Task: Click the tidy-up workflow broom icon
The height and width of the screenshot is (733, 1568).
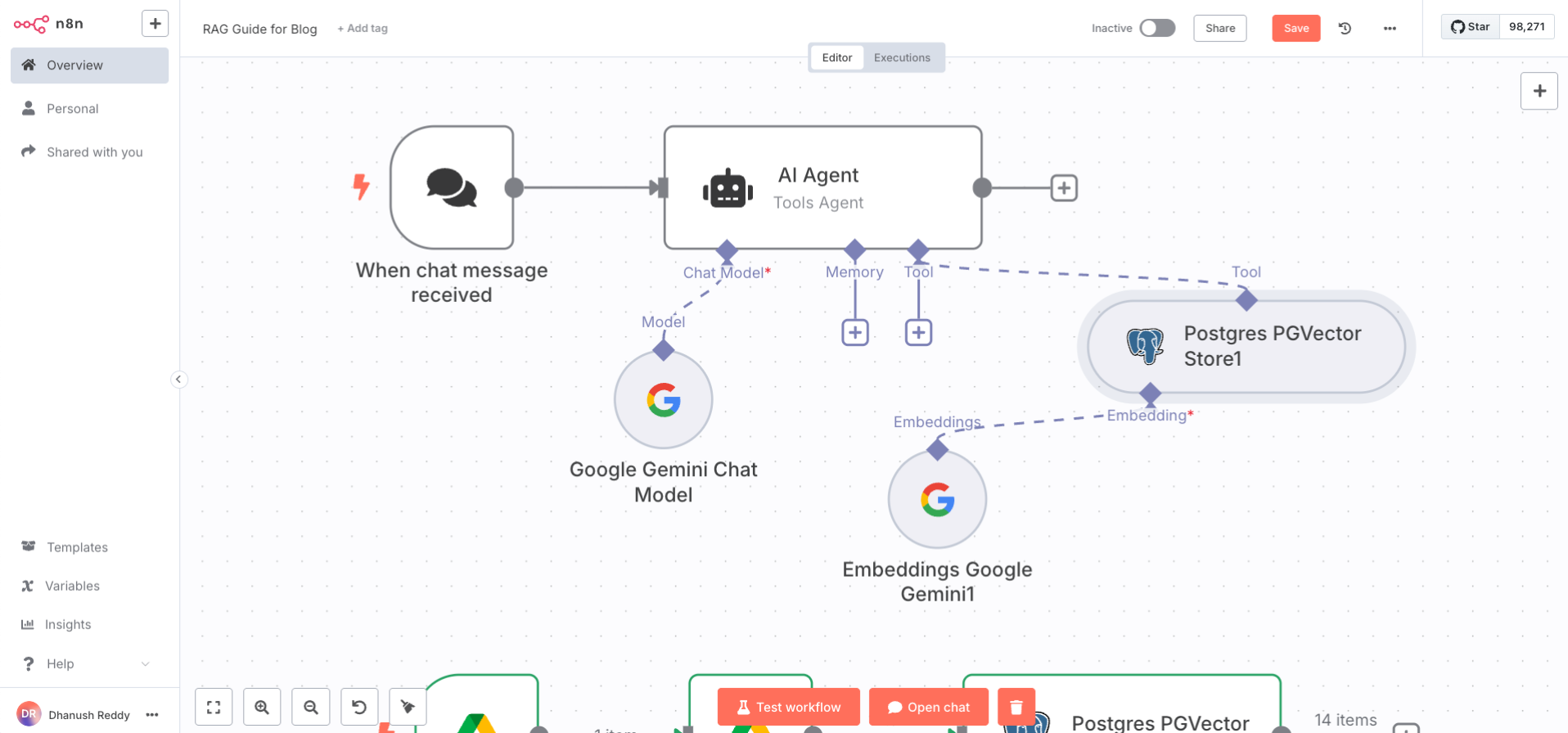Action: tap(408, 707)
